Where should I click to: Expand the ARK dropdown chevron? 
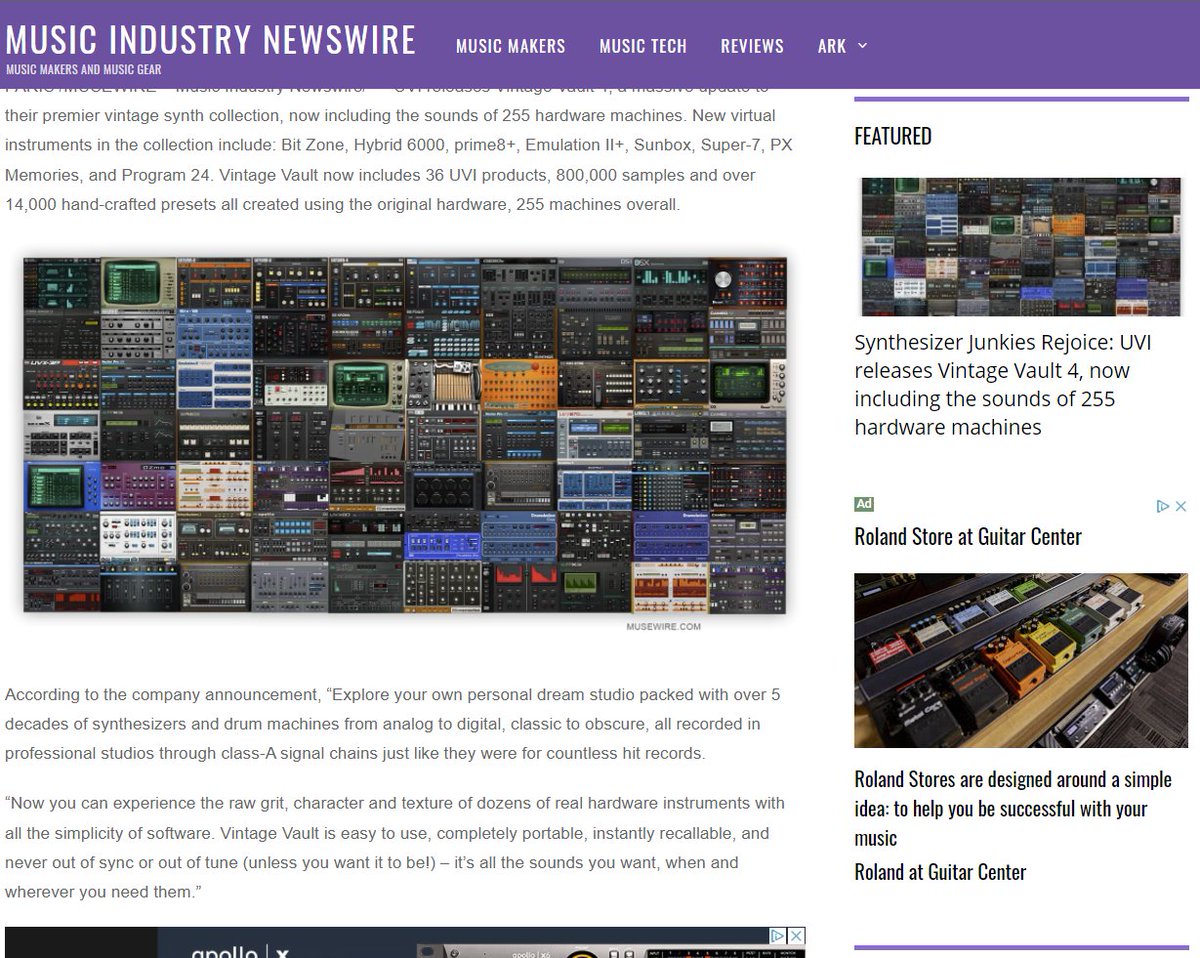point(863,46)
